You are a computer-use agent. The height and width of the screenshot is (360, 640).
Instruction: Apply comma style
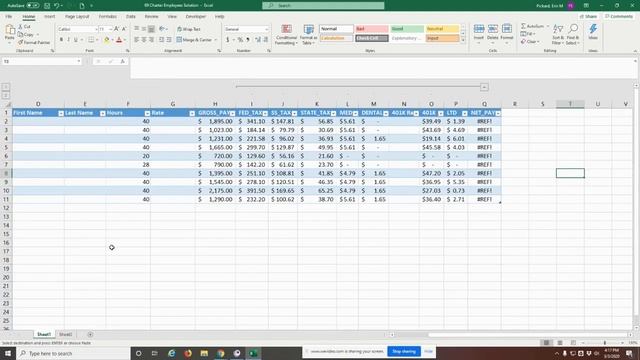coord(248,40)
